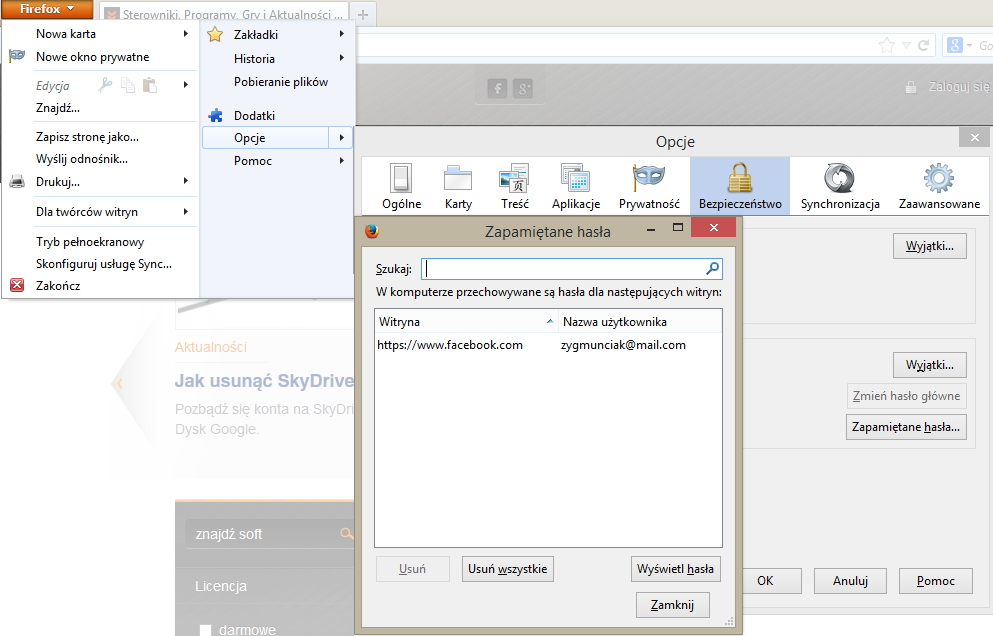Click the Google search engine icon
This screenshot has width=993, height=636.
954,45
